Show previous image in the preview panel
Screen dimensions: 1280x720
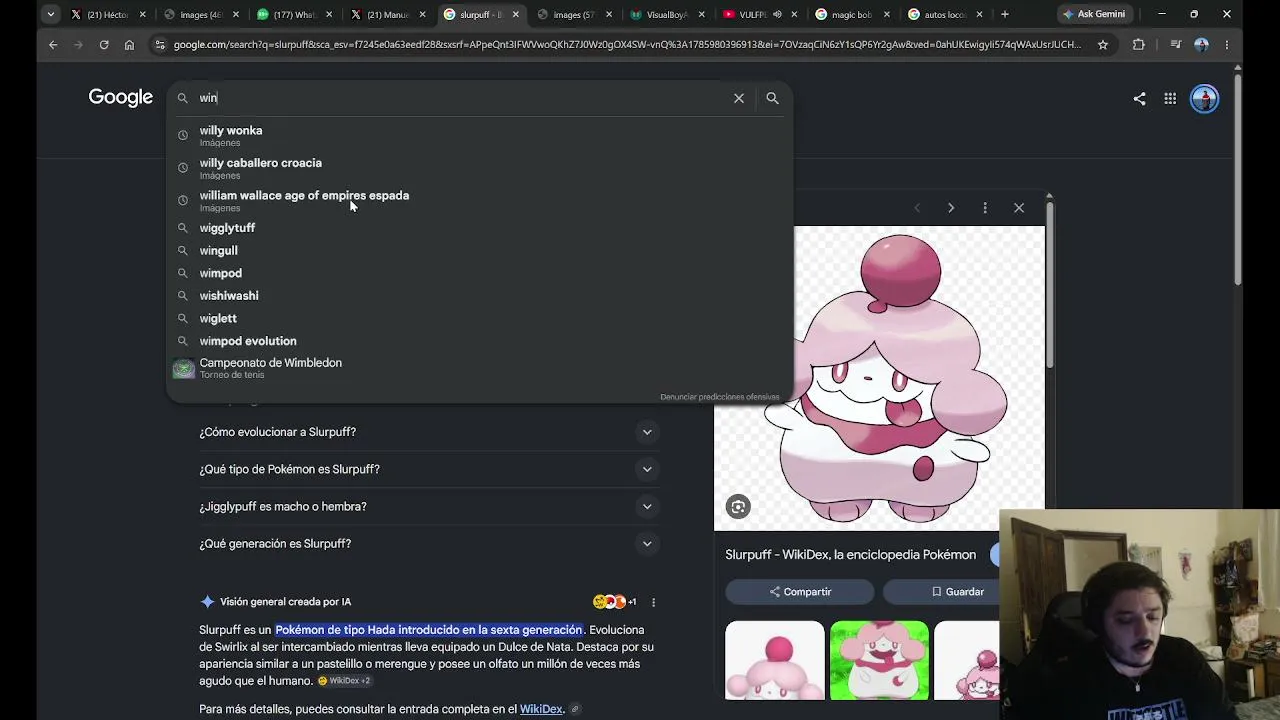pos(917,208)
